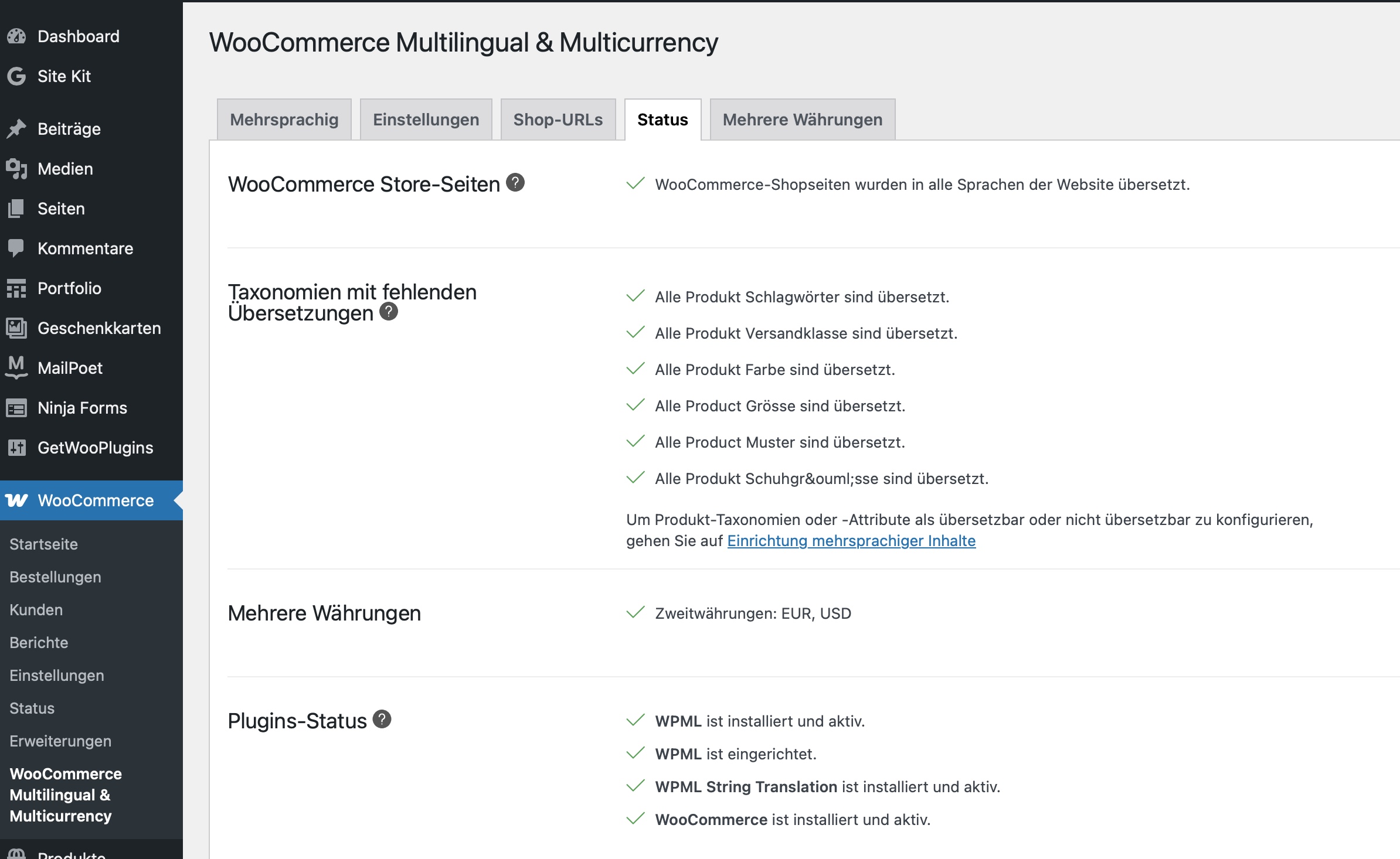The height and width of the screenshot is (859, 1400).
Task: Open MailPoet menu item
Action: click(x=91, y=368)
